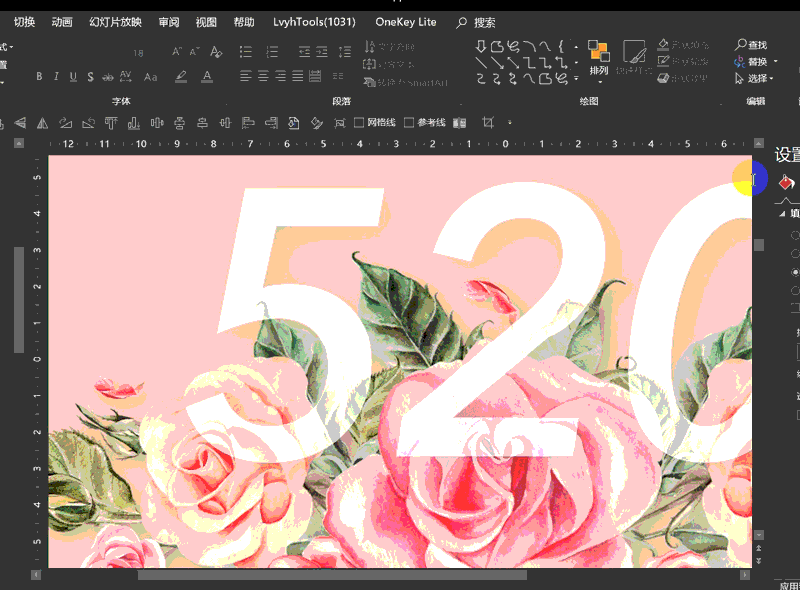Choose straight line shape
The width and height of the screenshot is (800, 590).
(481, 63)
